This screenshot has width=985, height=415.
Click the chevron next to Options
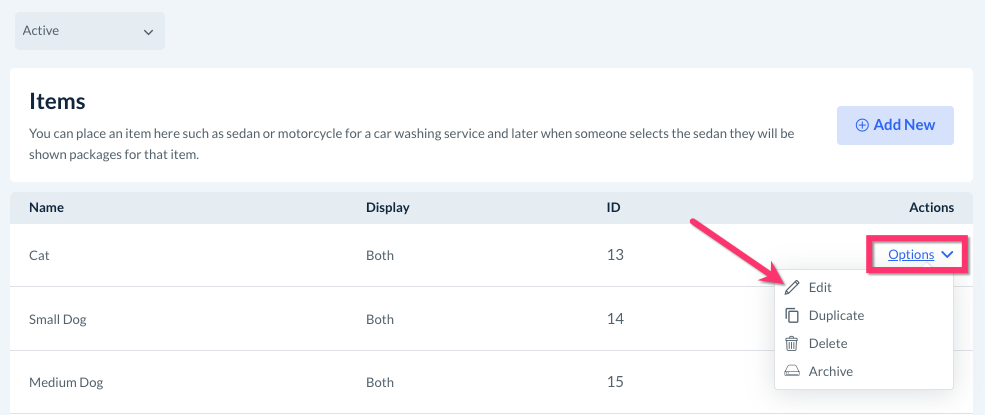pyautogui.click(x=948, y=255)
